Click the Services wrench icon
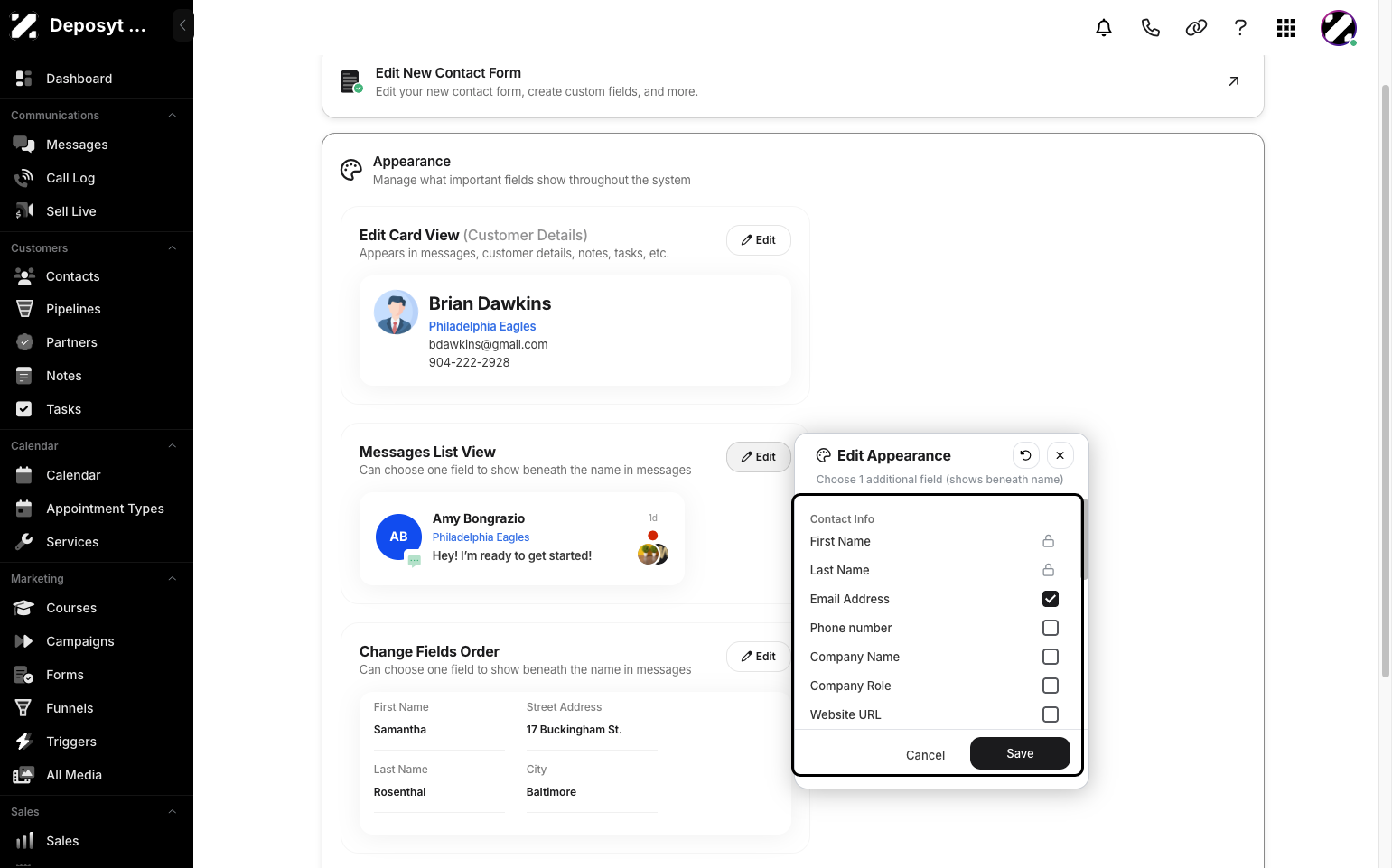Viewport: 1392px width, 868px height. coord(24,542)
